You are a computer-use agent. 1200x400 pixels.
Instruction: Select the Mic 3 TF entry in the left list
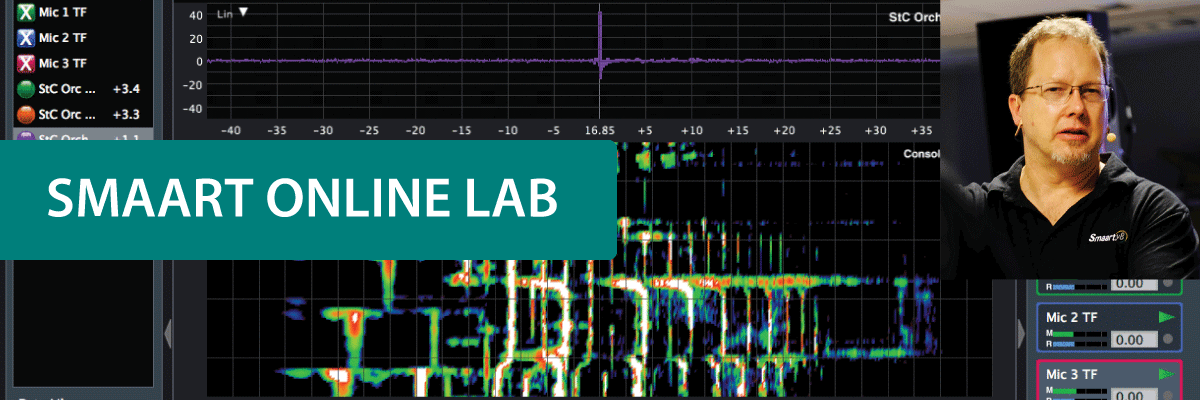pyautogui.click(x=83, y=64)
